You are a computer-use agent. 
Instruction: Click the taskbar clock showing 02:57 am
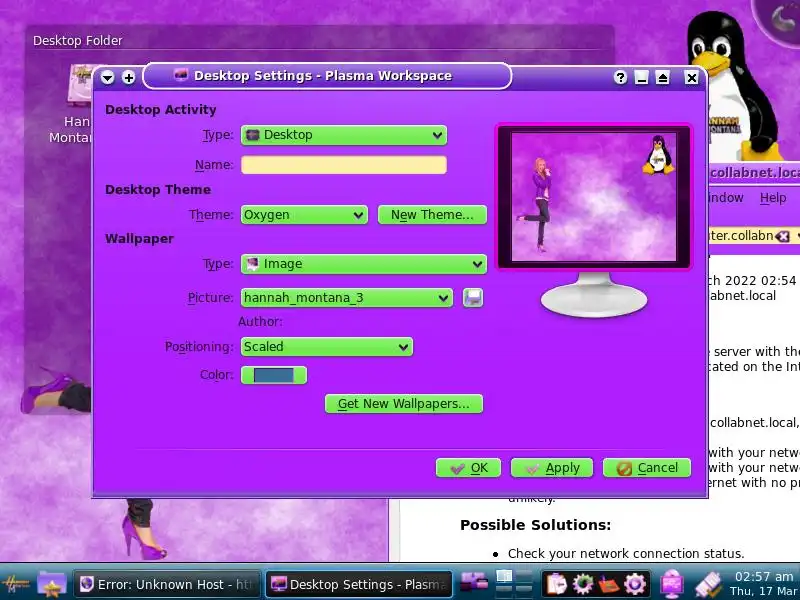[x=763, y=584]
